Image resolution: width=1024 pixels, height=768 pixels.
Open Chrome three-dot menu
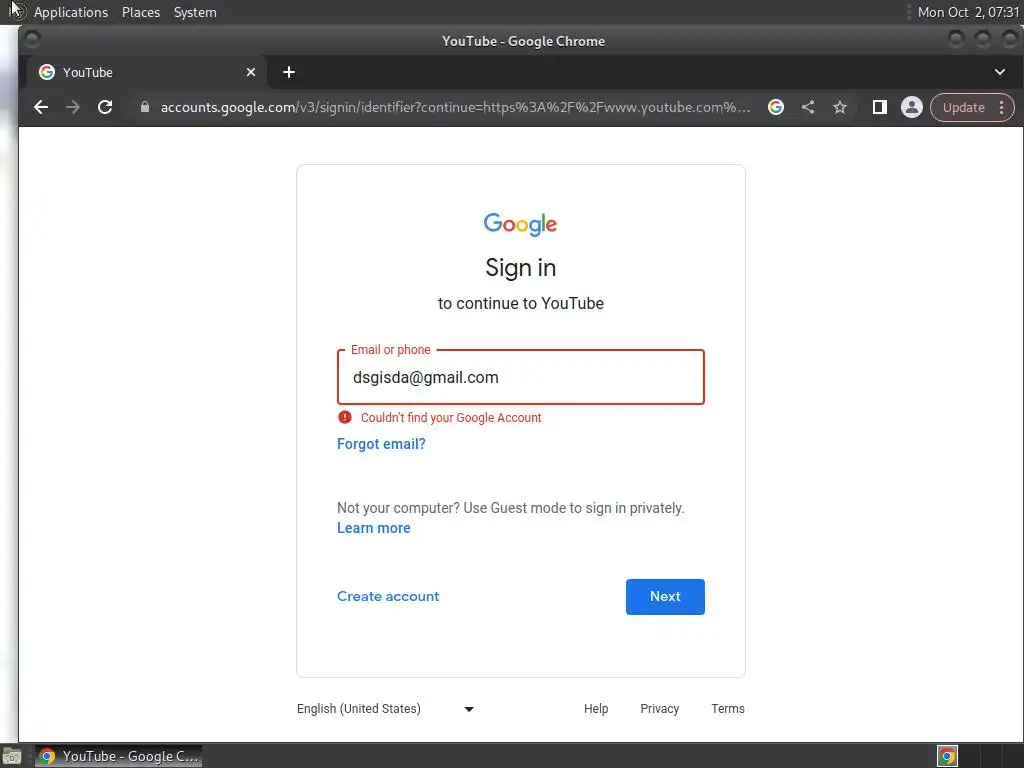pos(1002,107)
